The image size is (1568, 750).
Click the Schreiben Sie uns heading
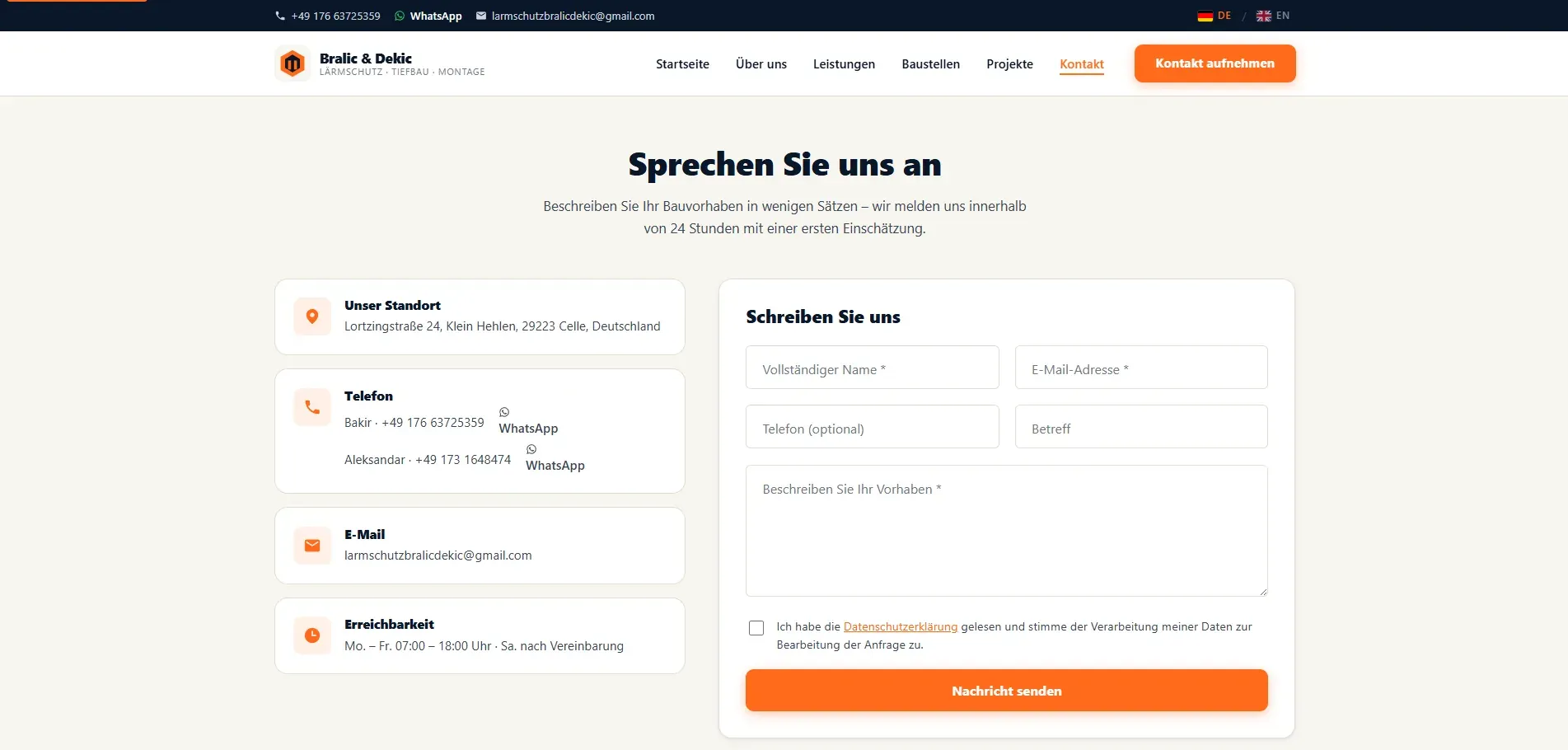(823, 317)
